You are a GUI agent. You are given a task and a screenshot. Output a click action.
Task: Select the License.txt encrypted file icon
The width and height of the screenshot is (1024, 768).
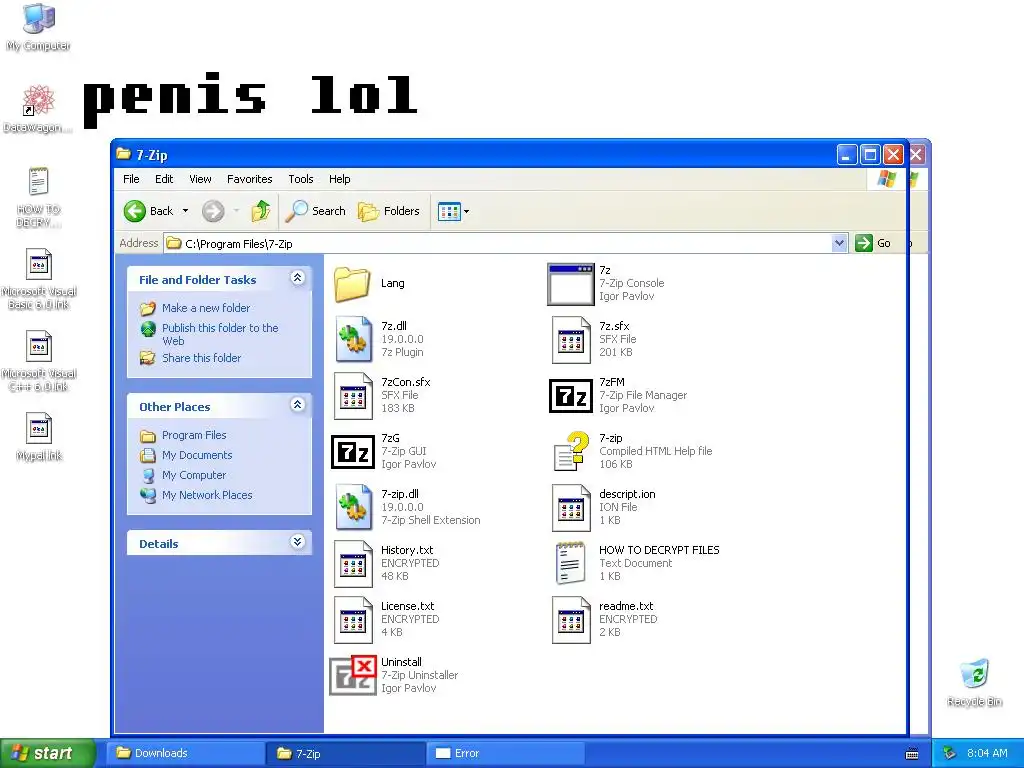coord(353,619)
